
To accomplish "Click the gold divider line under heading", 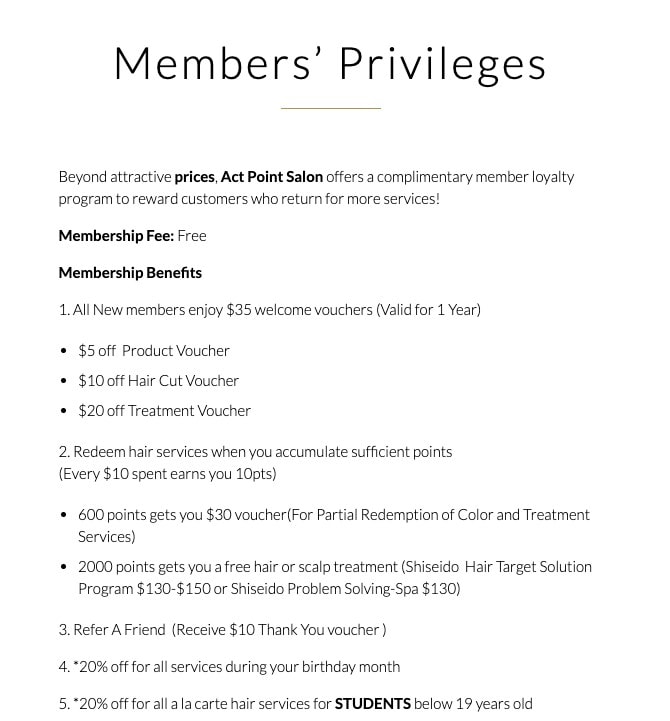I will (x=330, y=108).
